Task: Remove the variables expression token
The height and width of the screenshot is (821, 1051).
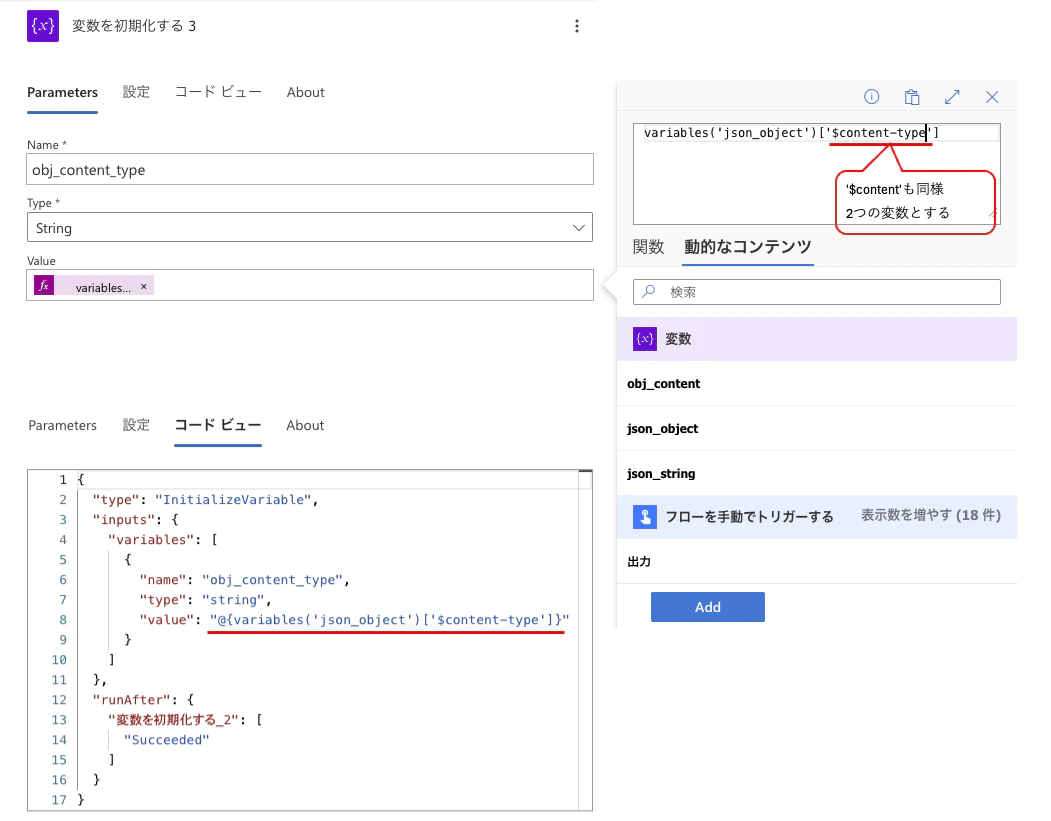Action: point(143,287)
